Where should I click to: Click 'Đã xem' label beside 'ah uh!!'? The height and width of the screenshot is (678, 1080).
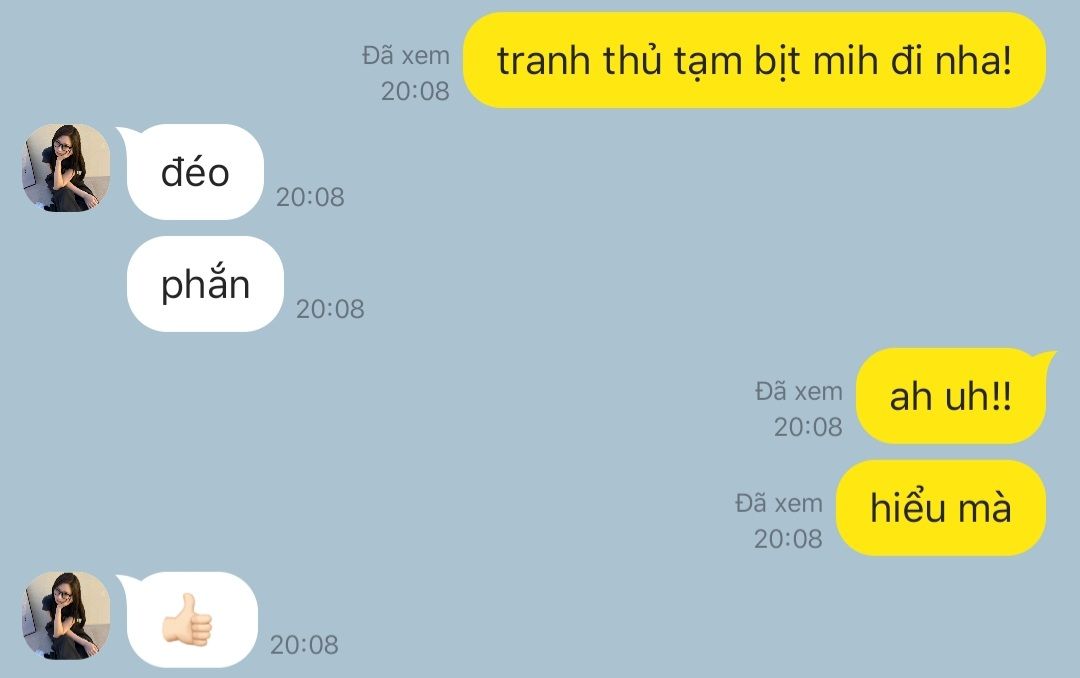point(799,392)
